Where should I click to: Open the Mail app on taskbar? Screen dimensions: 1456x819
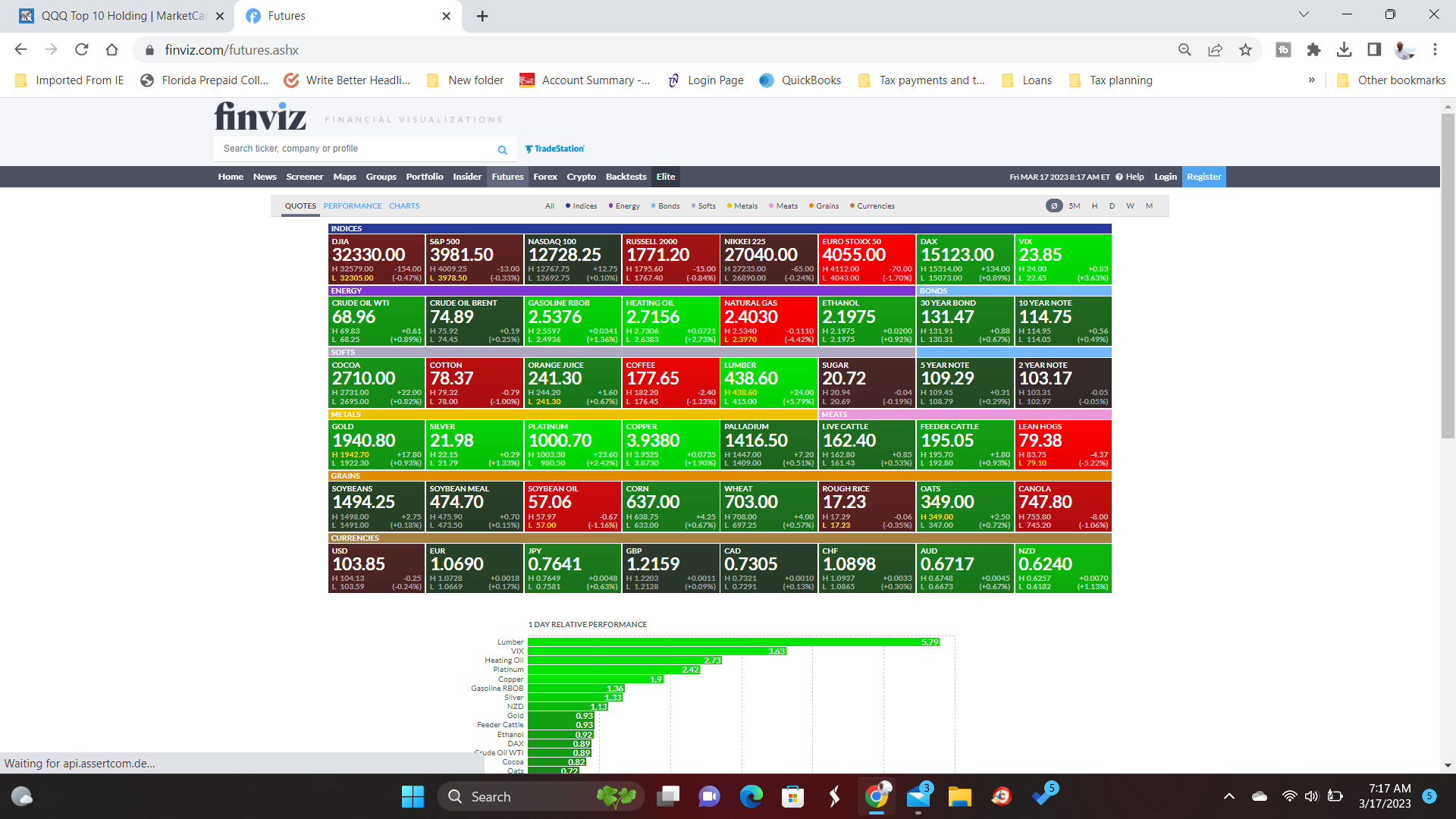(918, 796)
